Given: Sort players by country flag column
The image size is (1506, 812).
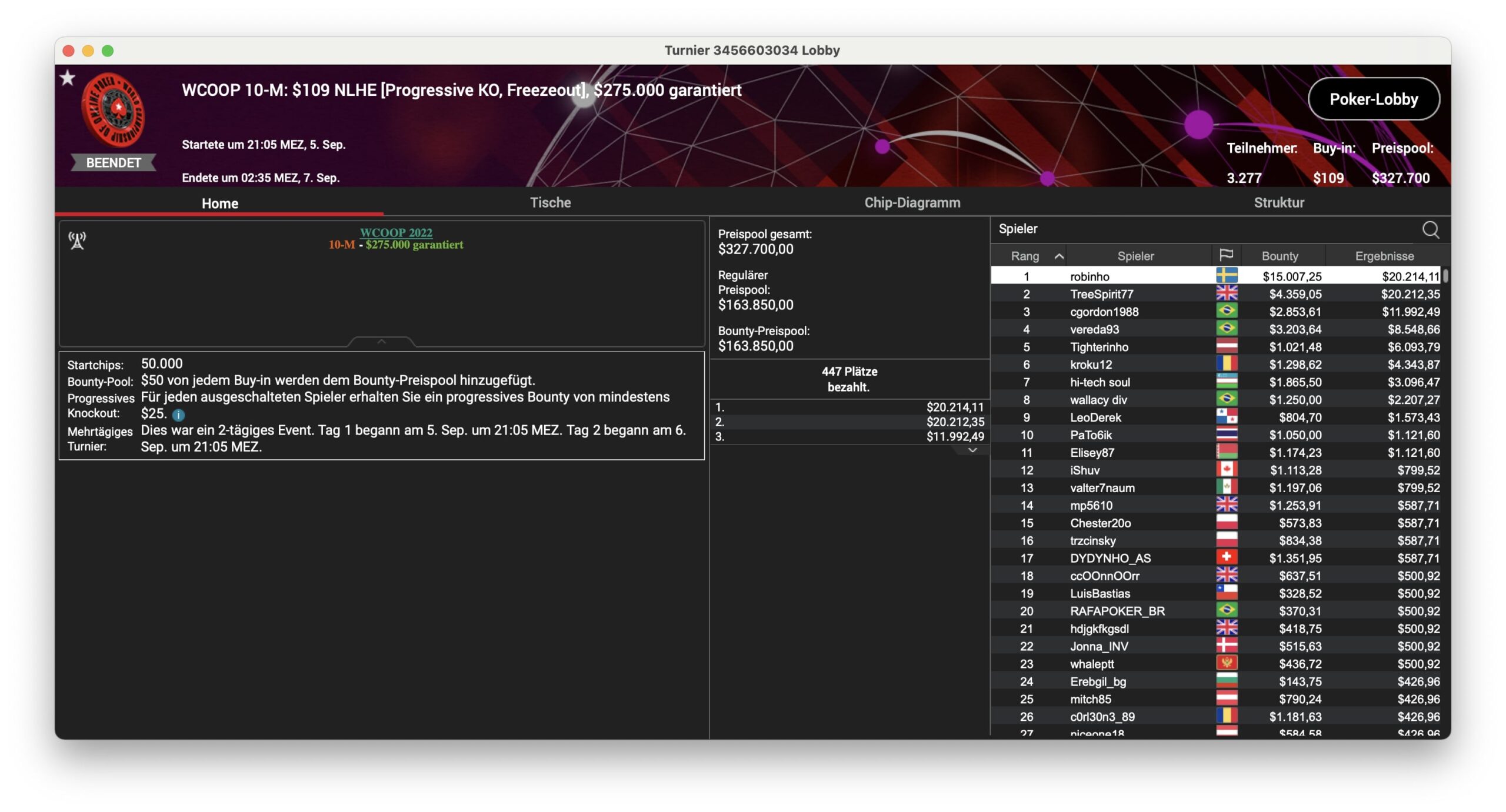Looking at the screenshot, I should [x=1226, y=255].
